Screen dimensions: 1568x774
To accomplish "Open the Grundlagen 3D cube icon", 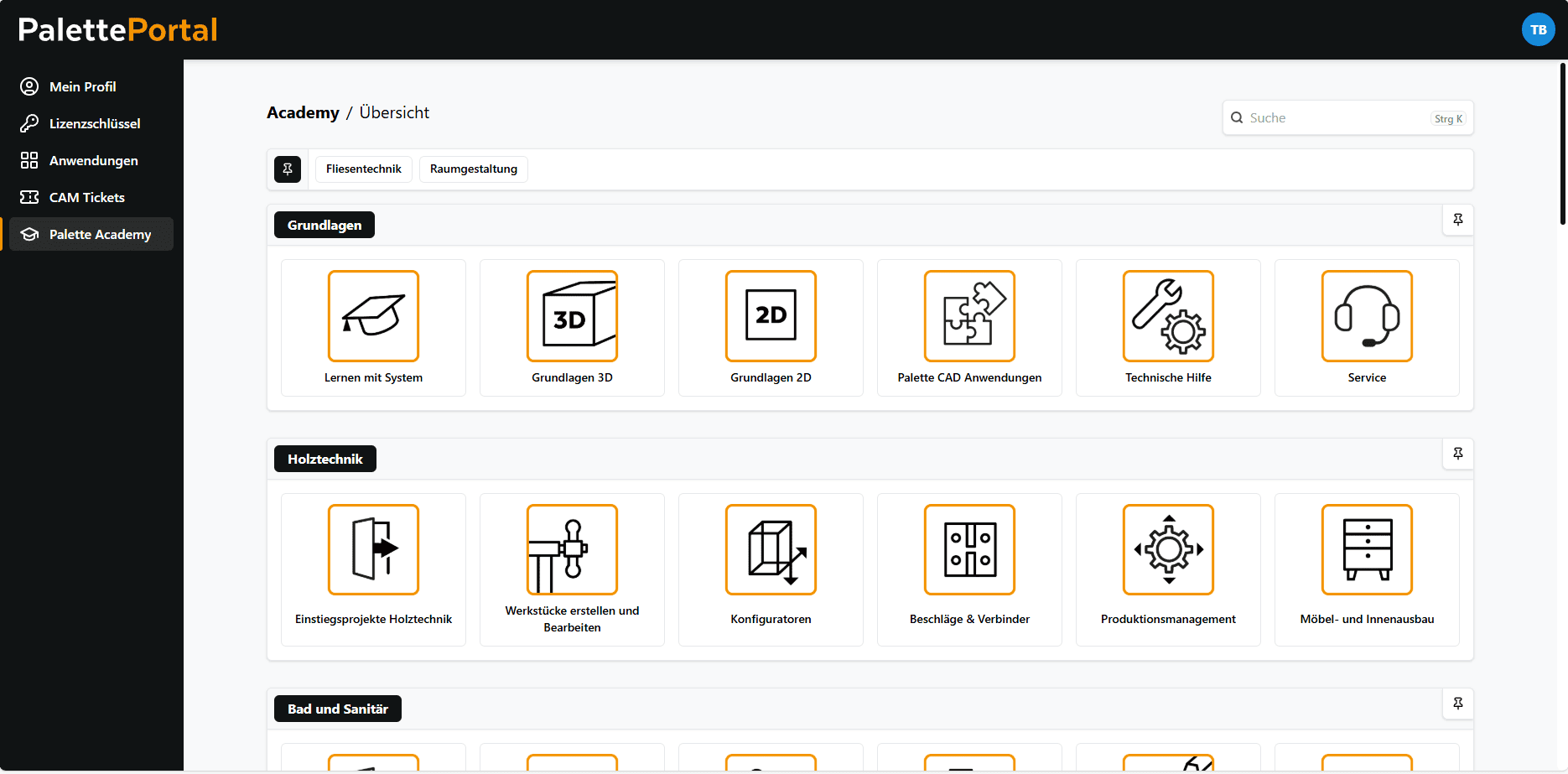I will (572, 316).
